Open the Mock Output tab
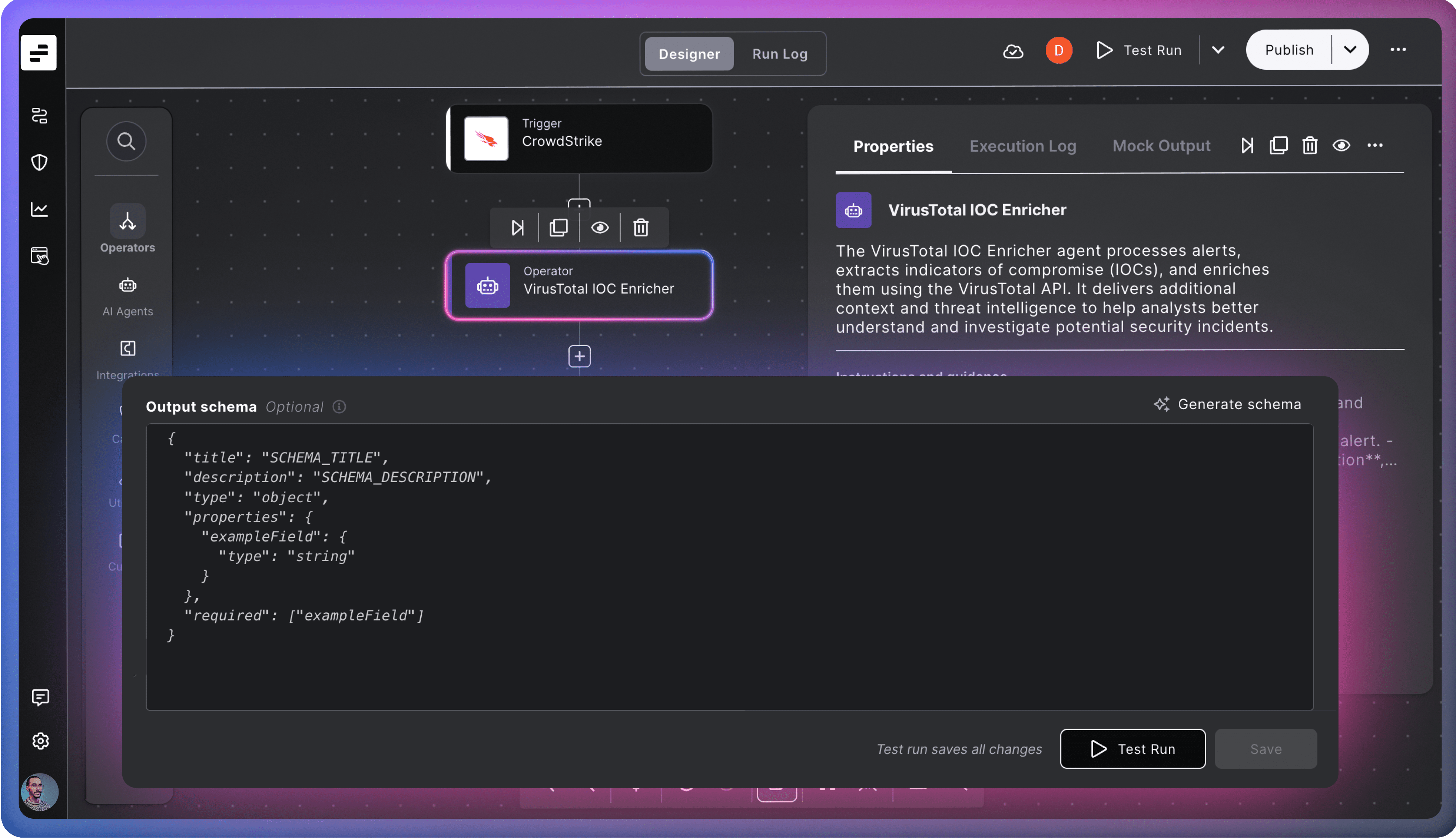This screenshot has width=1456, height=838. click(x=1161, y=146)
